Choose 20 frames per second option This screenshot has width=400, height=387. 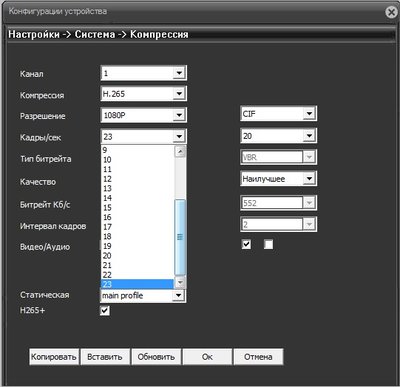137,256
